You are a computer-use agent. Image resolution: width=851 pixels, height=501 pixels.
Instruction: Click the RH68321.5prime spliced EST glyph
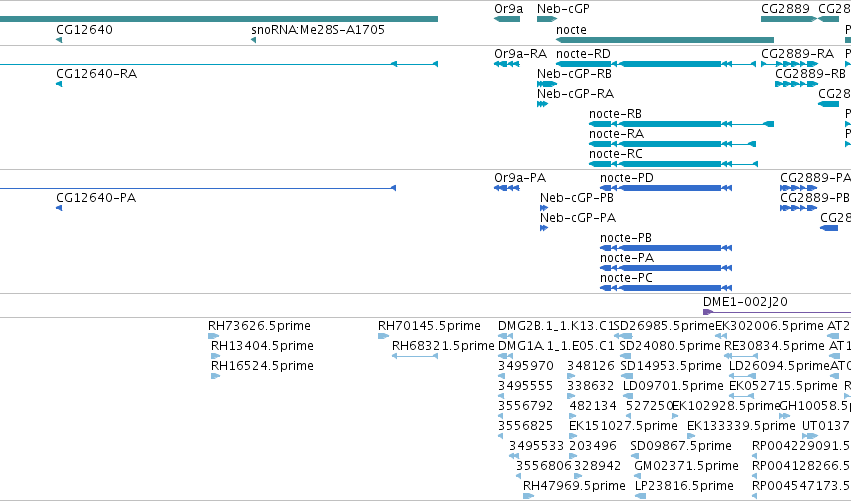click(415, 356)
